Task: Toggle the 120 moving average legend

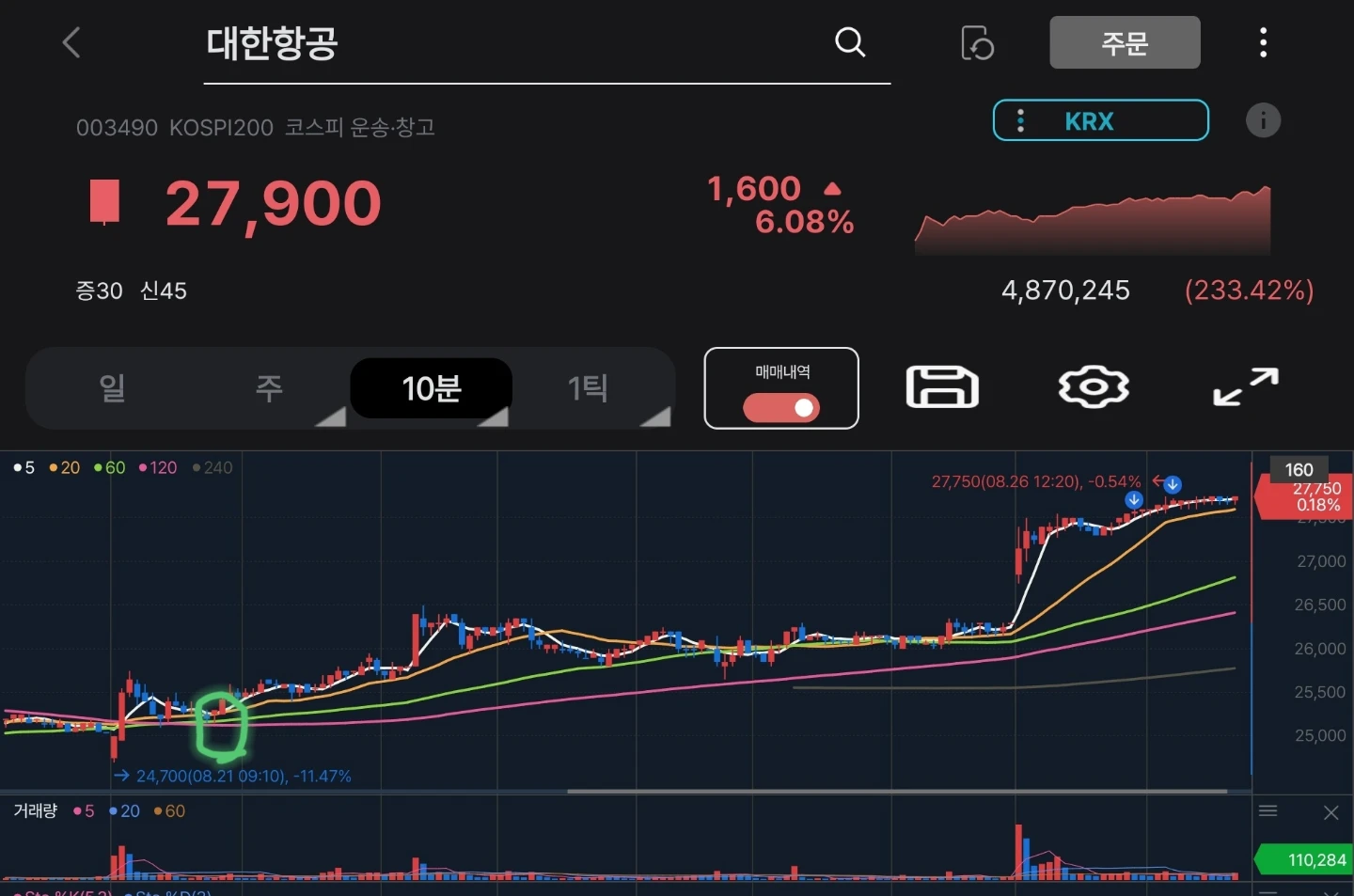Action: (158, 467)
